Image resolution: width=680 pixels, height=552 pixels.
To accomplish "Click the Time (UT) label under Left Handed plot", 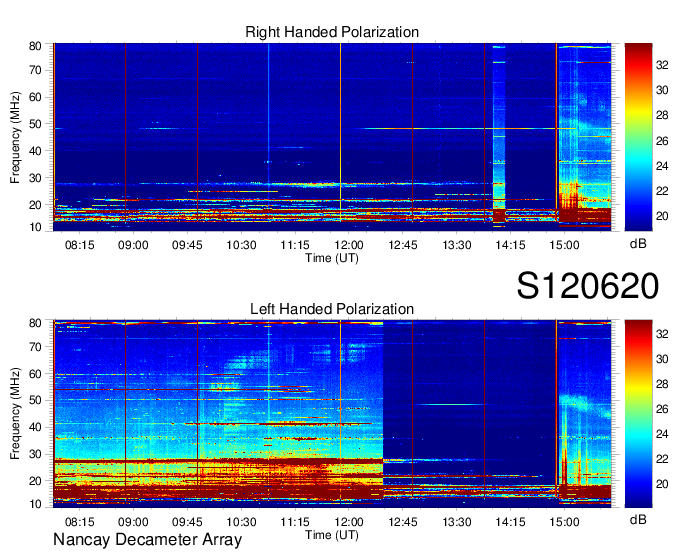I will (332, 535).
